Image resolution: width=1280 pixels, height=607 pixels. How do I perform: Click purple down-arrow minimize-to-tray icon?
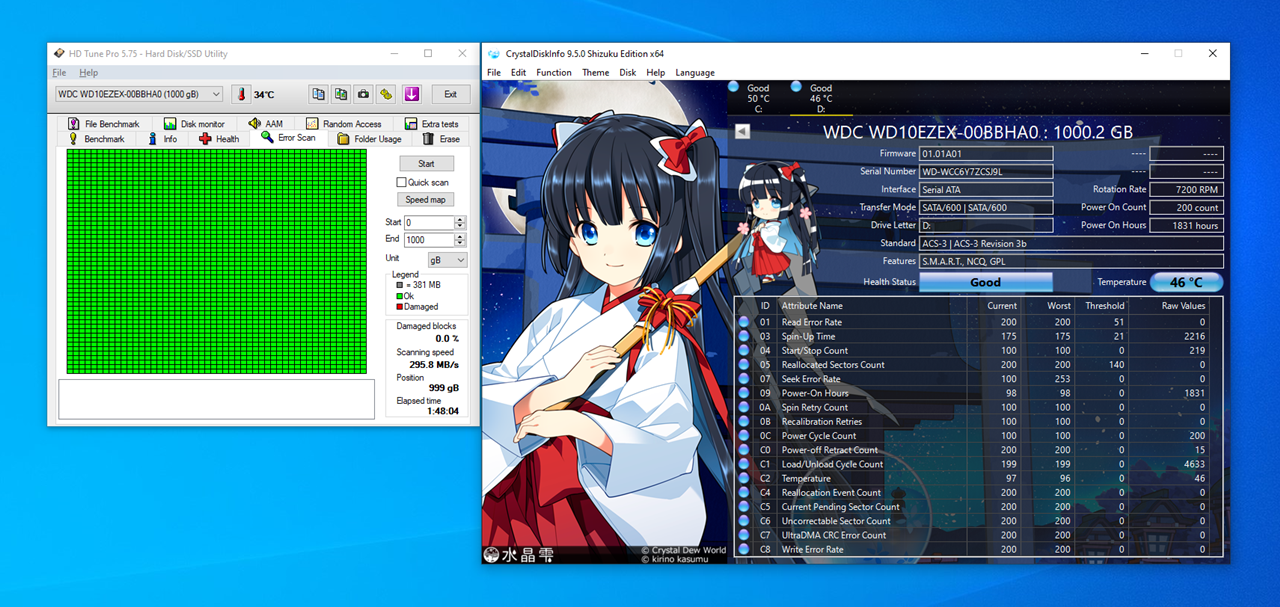411,94
